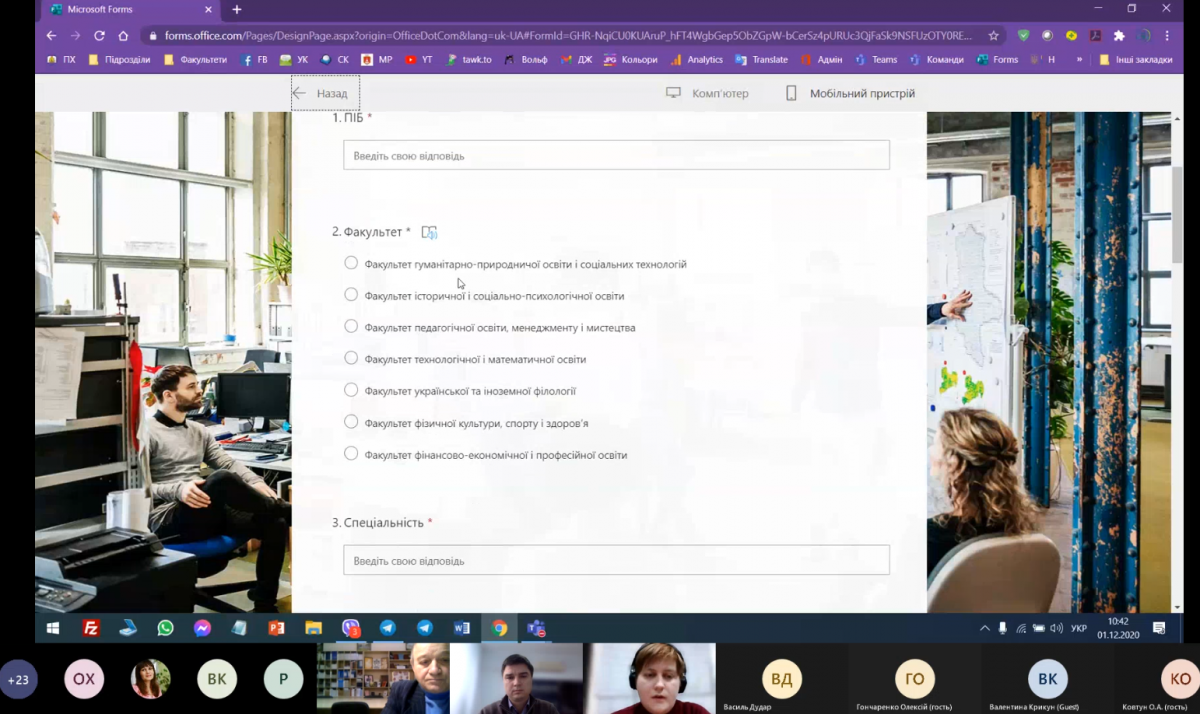Expand the Факультети bookmark folder
This screenshot has width=1200, height=714.
pos(196,60)
